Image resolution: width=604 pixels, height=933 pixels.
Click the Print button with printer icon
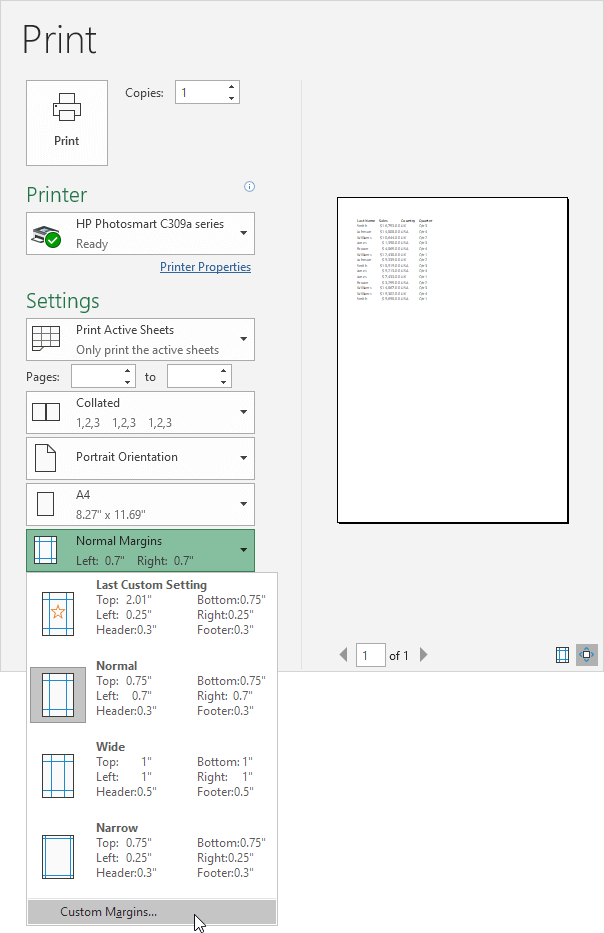[x=66, y=122]
